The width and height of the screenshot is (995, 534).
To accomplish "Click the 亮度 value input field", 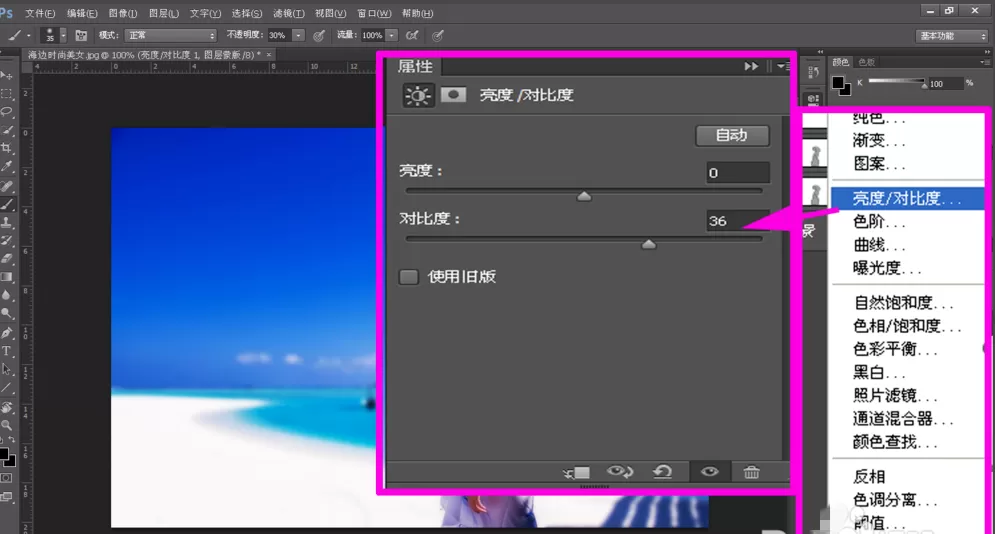I will 737,173.
